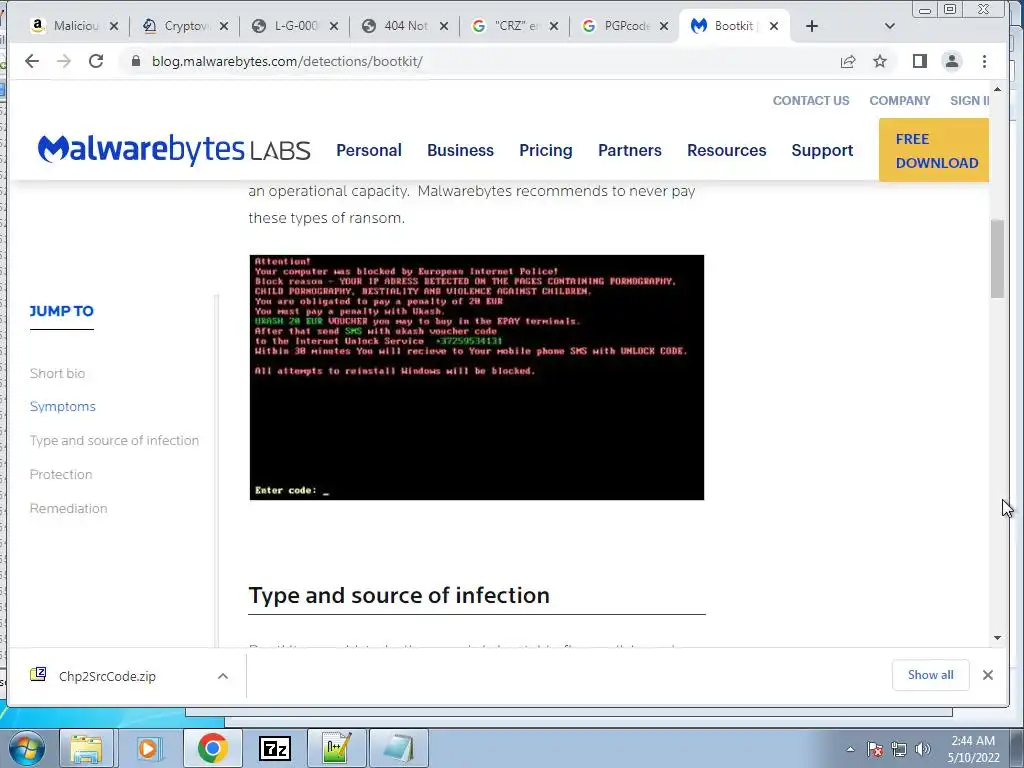This screenshot has width=1024, height=768.
Task: Expand Chp2SrcCode.zip download options chevron
Action: [x=223, y=676]
